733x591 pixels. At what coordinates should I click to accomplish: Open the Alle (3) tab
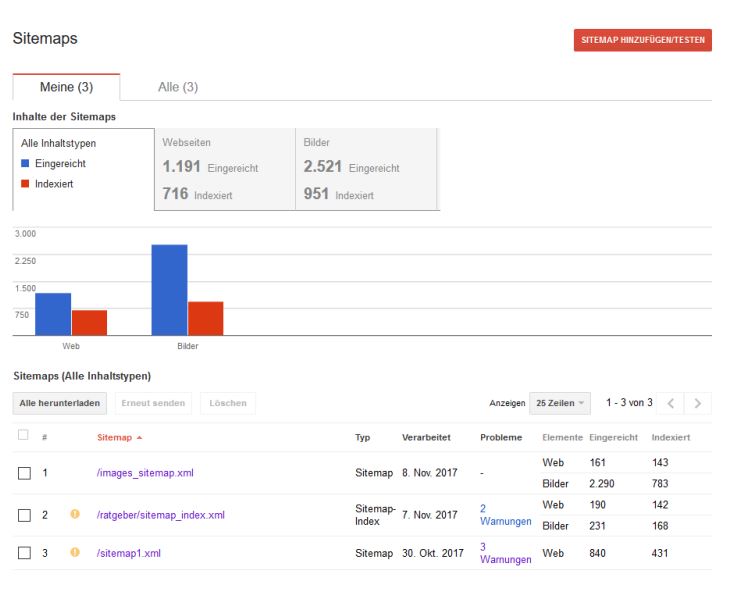click(178, 87)
